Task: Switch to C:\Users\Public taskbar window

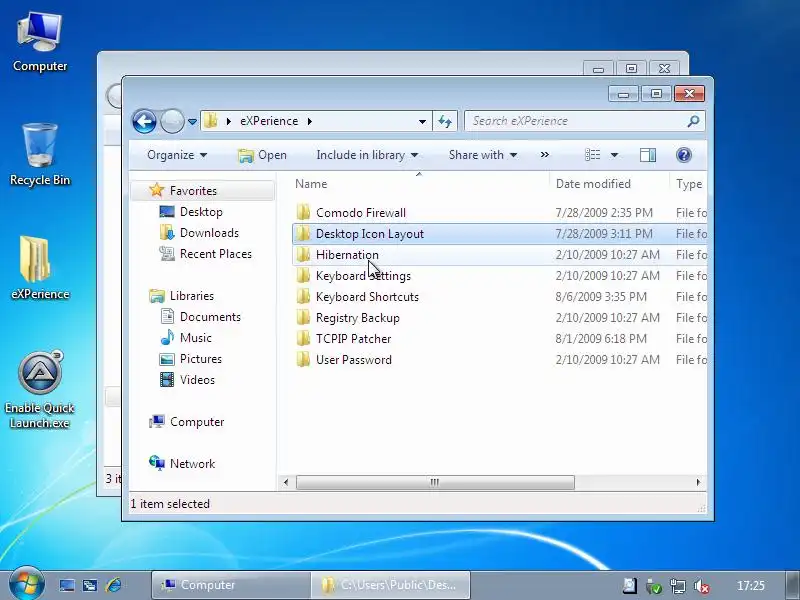Action: coord(390,585)
